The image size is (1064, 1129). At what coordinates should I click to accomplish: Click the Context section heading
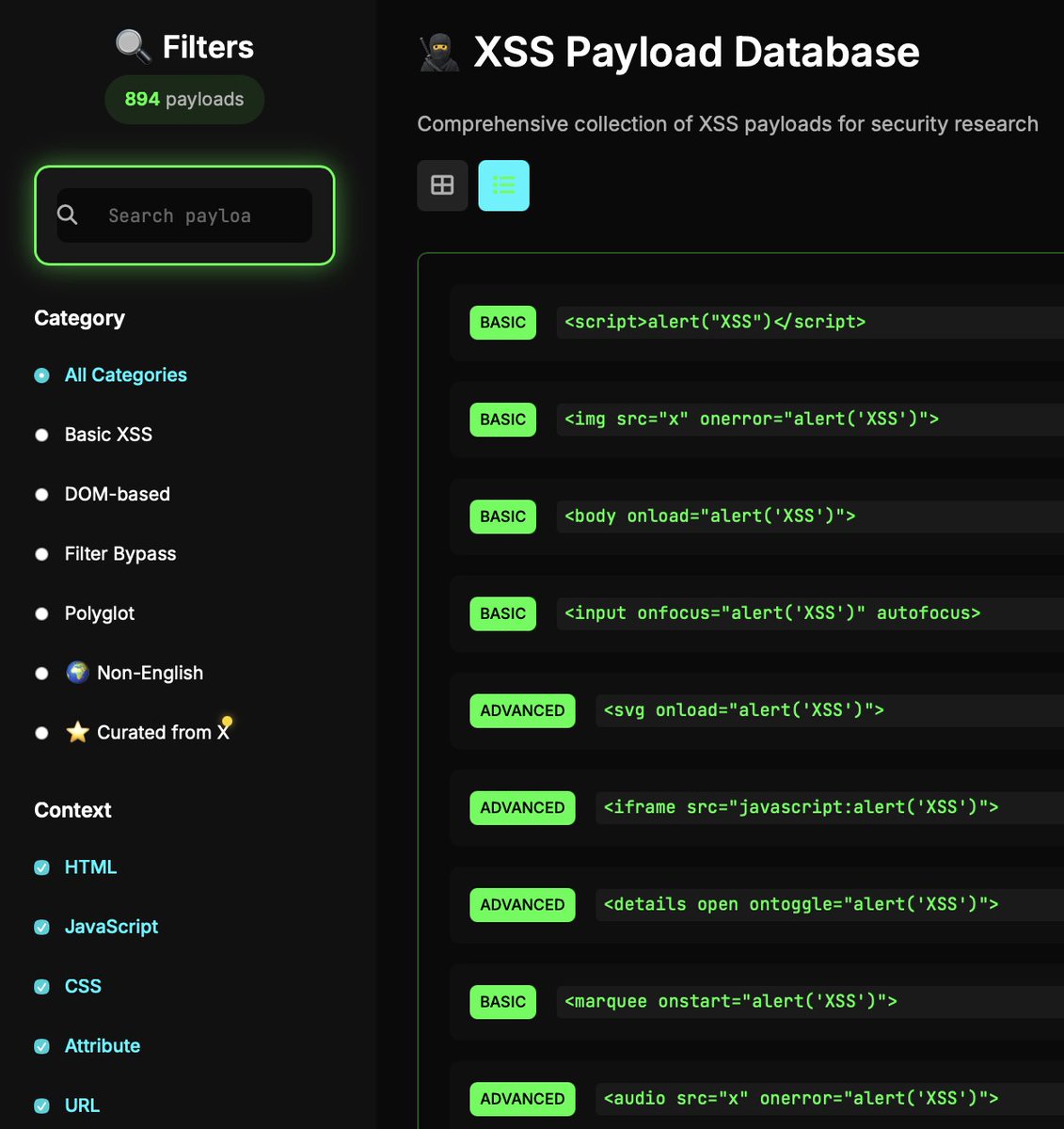[72, 810]
